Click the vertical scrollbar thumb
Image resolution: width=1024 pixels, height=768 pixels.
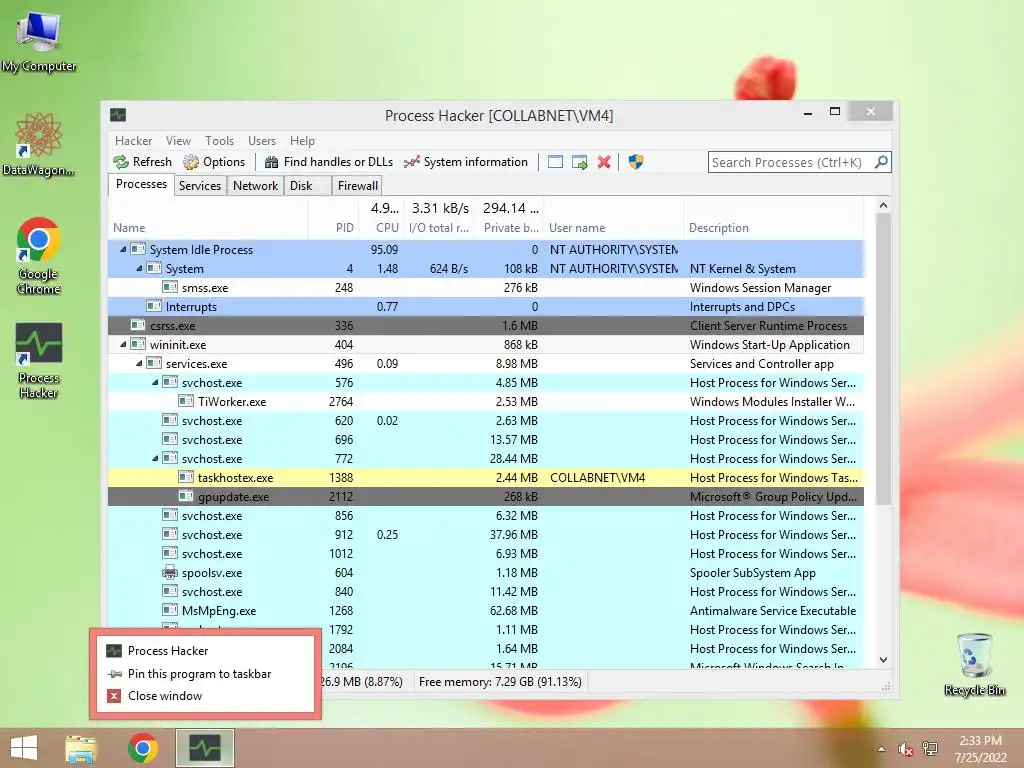tap(883, 359)
